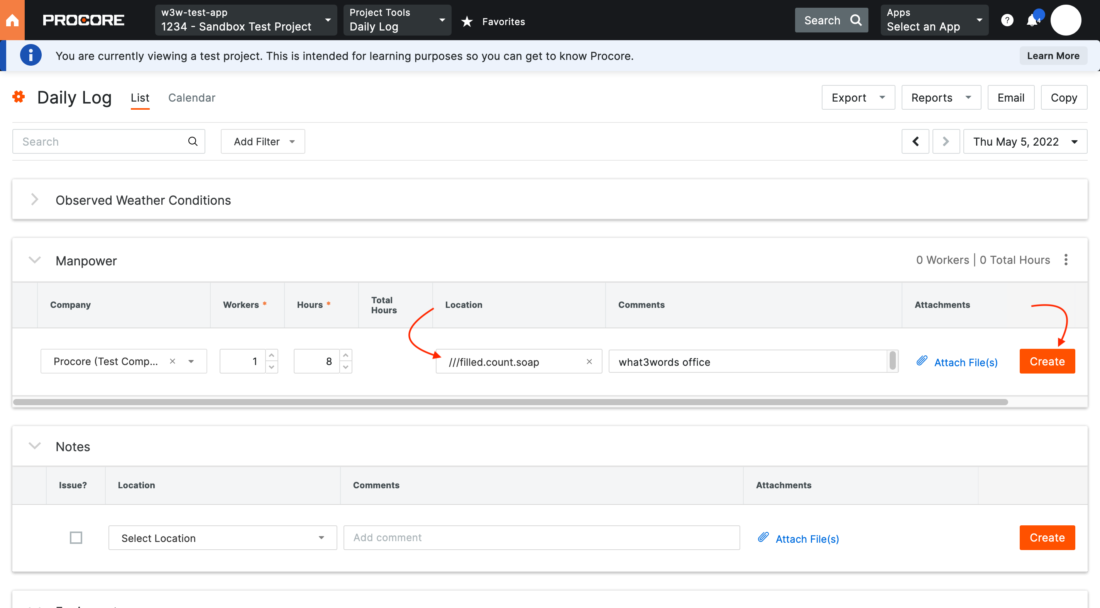Click the ///filled.count.soap location field
The image size is (1100, 608).
(518, 362)
